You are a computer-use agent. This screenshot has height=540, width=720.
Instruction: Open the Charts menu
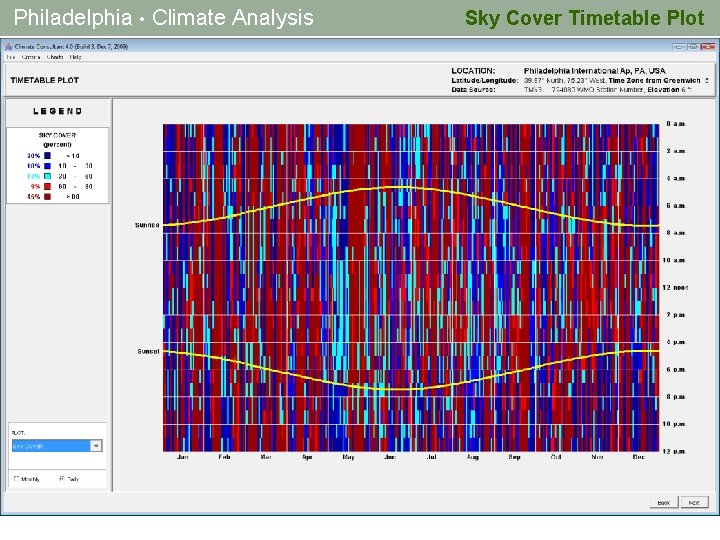click(55, 57)
